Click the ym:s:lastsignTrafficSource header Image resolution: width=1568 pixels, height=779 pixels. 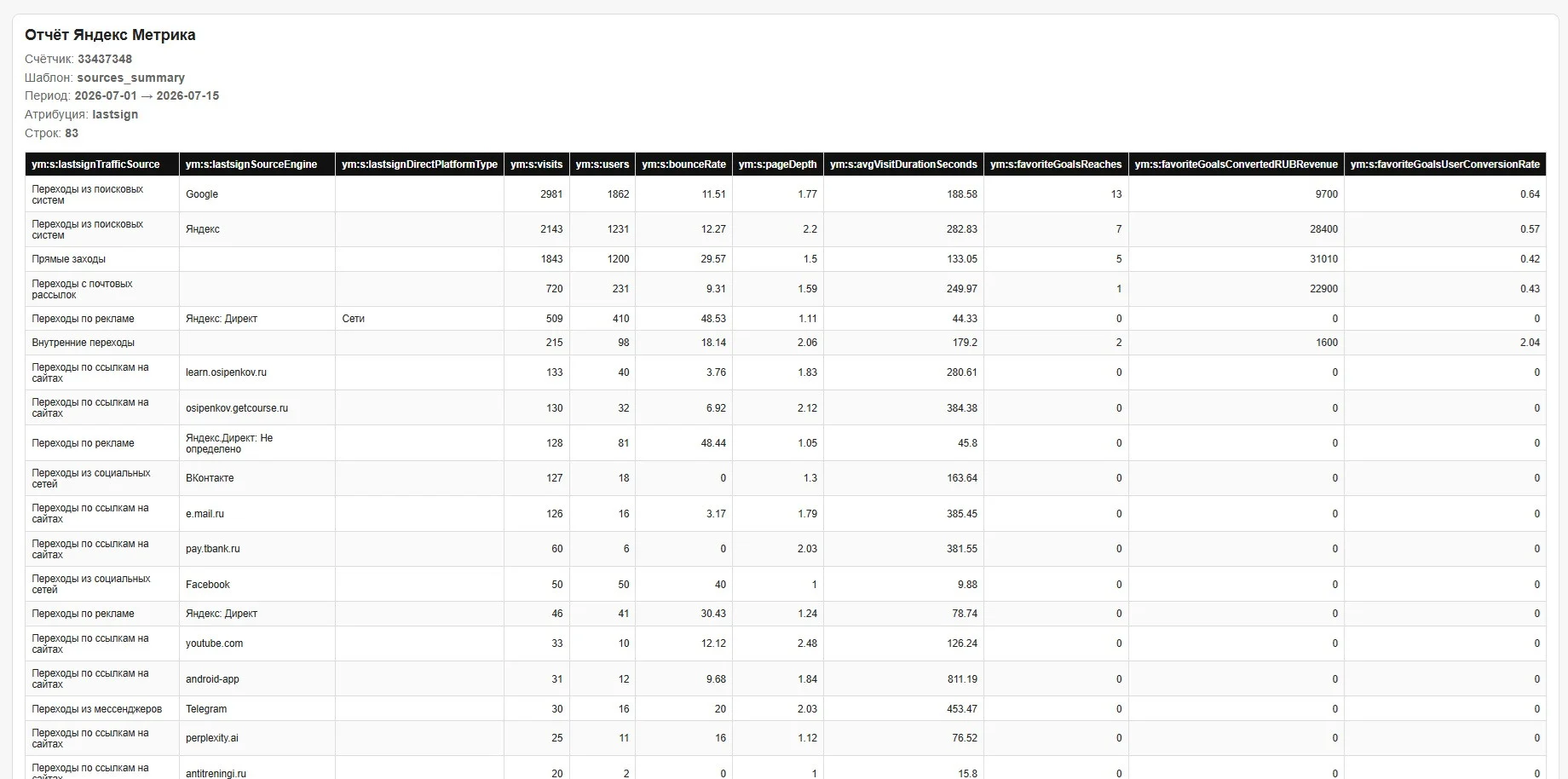[x=102, y=164]
